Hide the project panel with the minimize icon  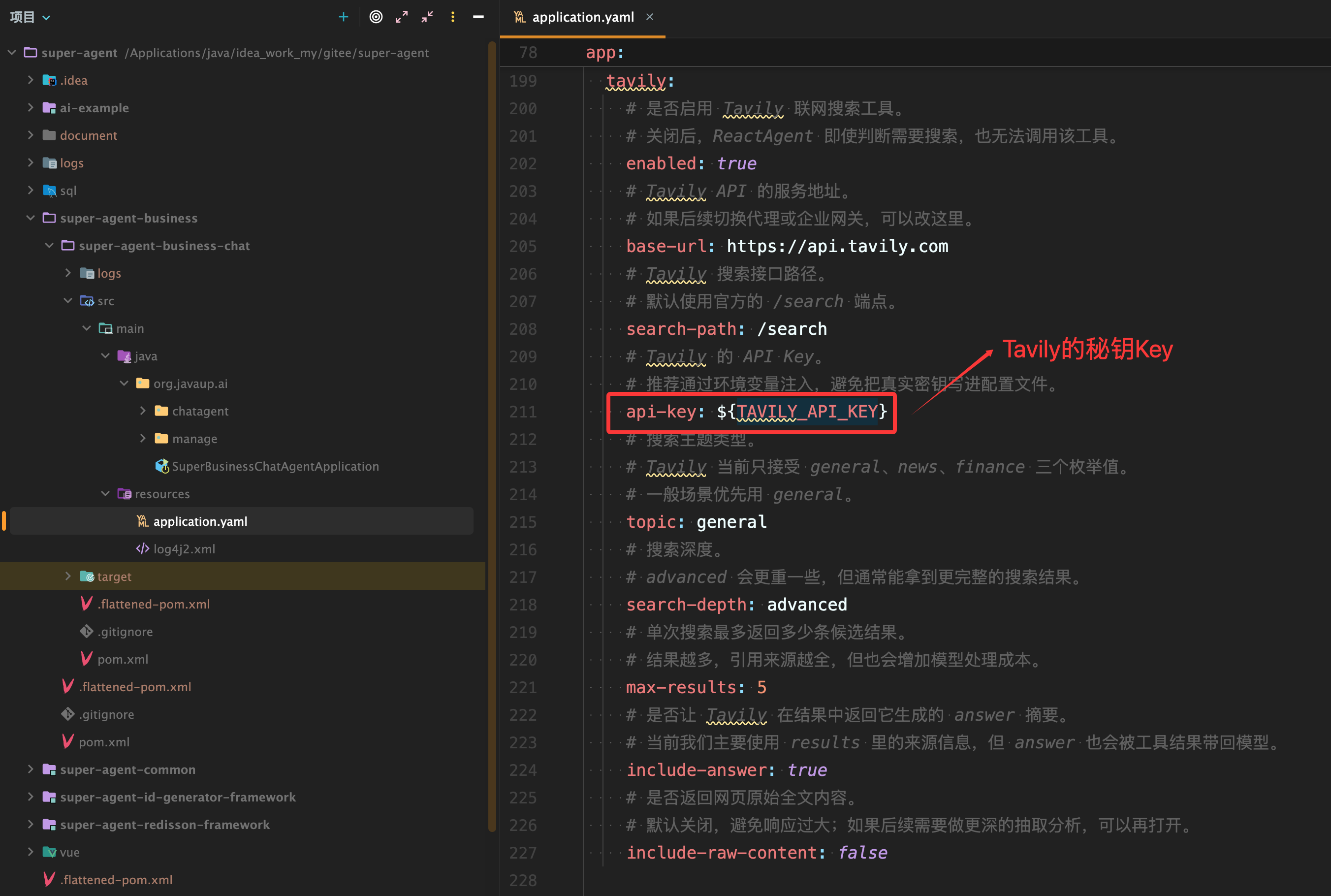coord(479,17)
